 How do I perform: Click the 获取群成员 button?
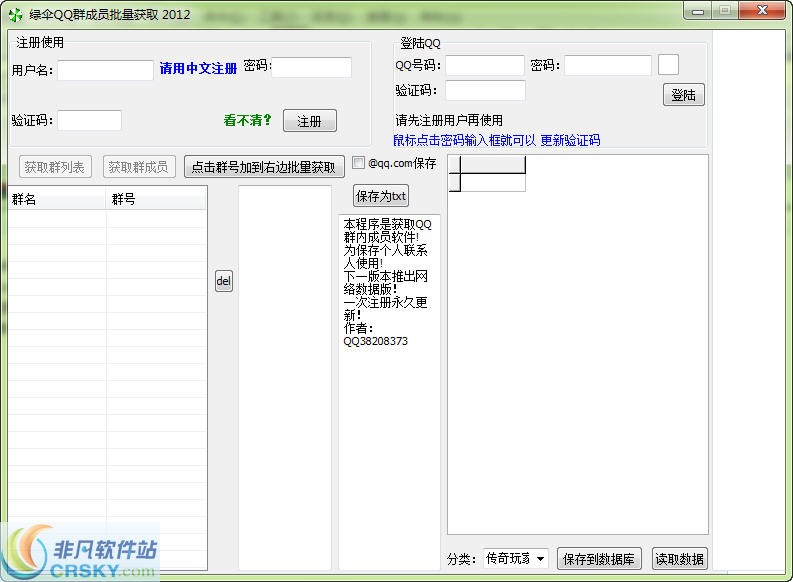pos(139,167)
